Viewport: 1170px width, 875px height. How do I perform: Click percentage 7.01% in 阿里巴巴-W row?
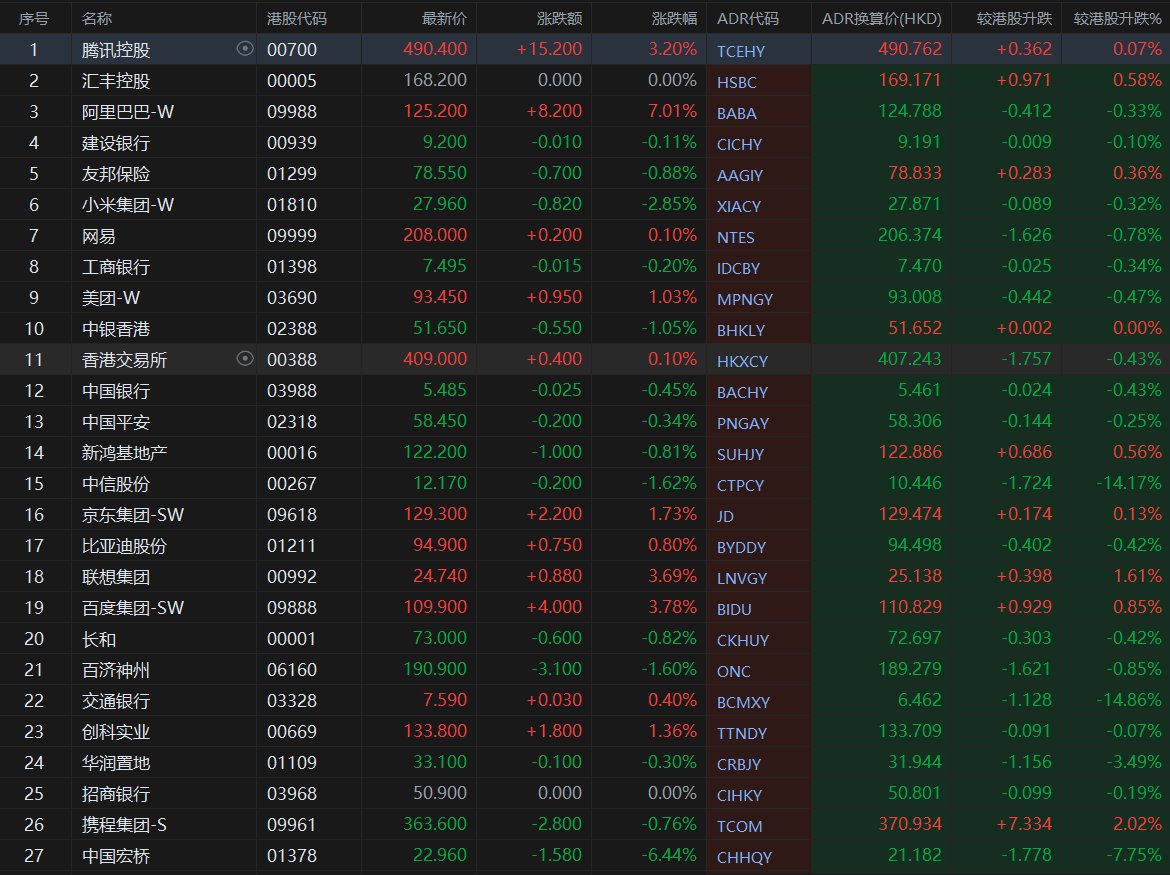[672, 110]
